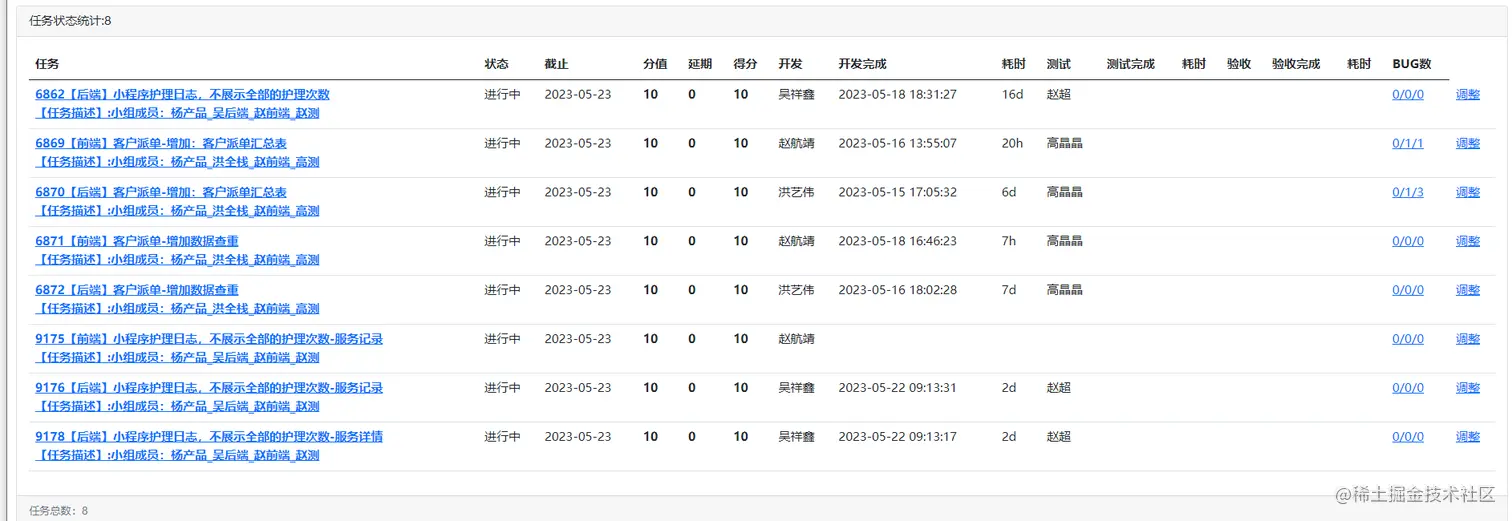The image size is (1512, 521).
Task: Open BUG count 0/0/0 in task 9178 row
Action: [x=1408, y=437]
